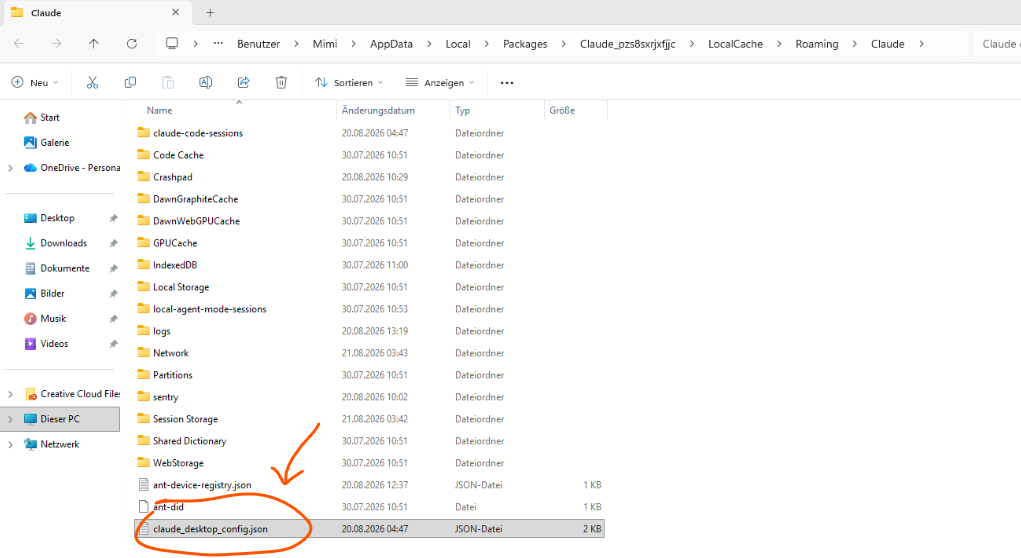
Task: Navigate to LocalCache in breadcrumb
Action: [x=735, y=44]
